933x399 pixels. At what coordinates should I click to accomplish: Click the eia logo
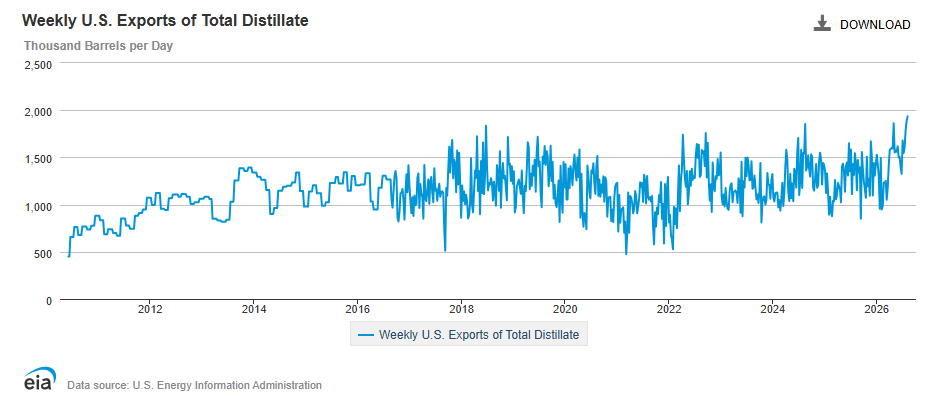coord(40,378)
